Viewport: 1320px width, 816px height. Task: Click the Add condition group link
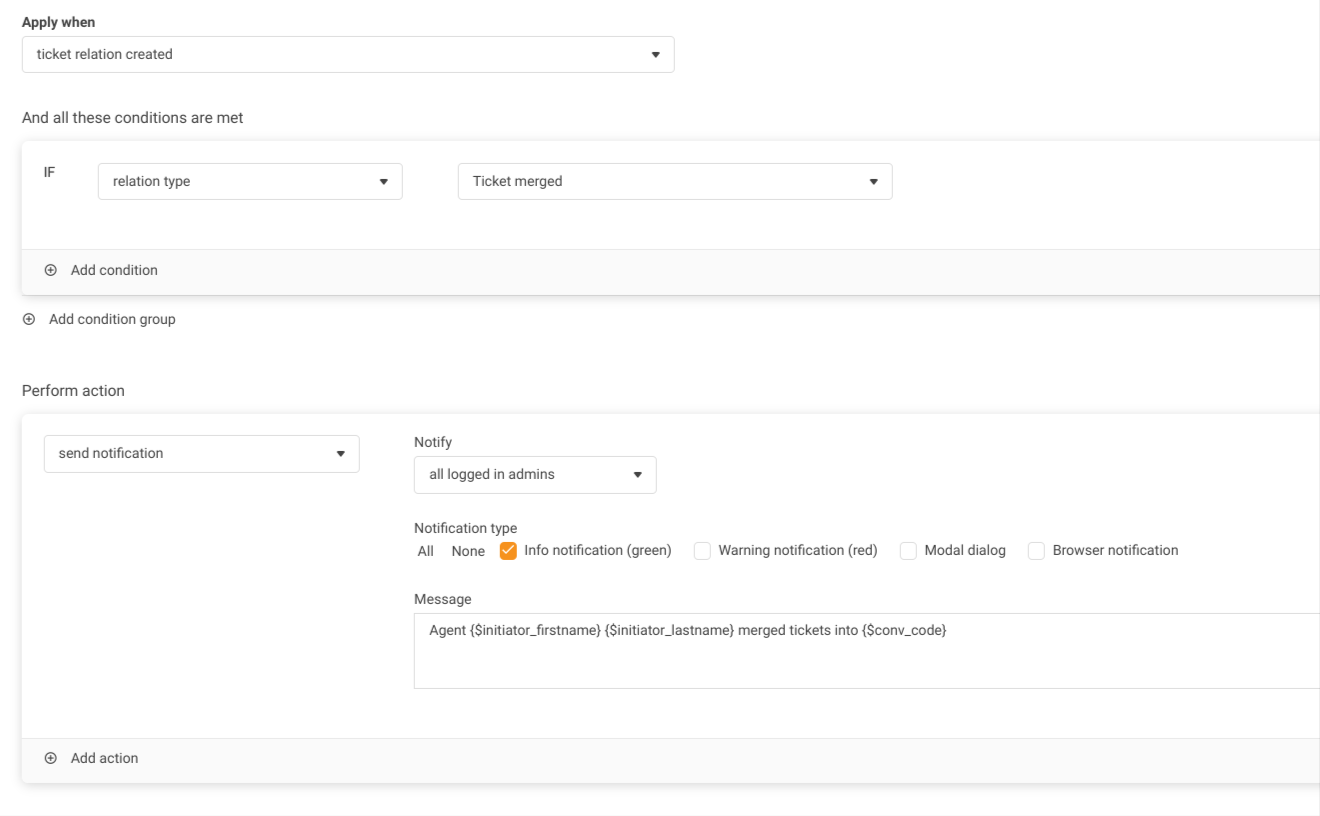tap(112, 320)
